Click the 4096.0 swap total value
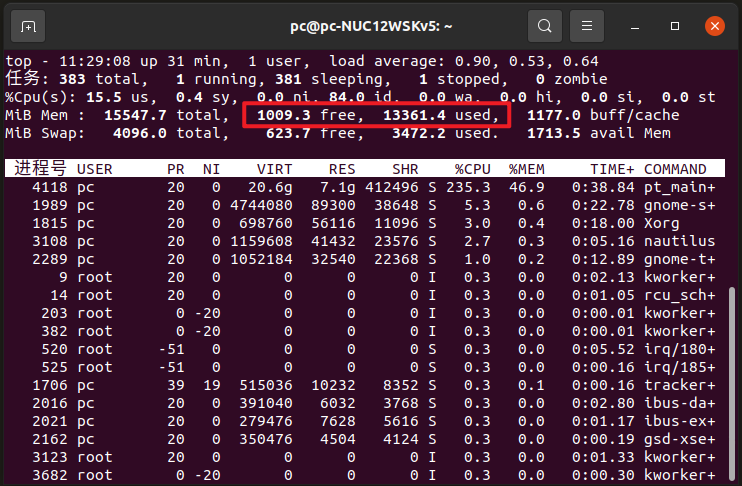Screen dimensions: 742x486 point(140,133)
